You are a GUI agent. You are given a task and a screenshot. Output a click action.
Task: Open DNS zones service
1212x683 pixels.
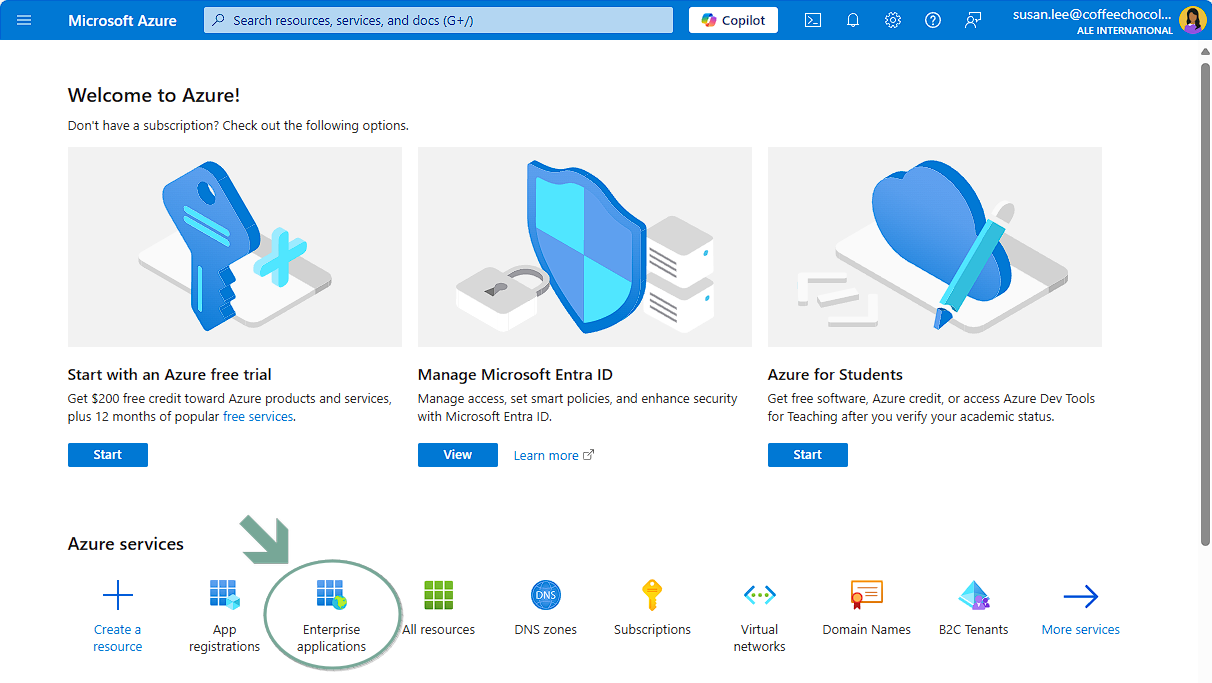click(545, 596)
